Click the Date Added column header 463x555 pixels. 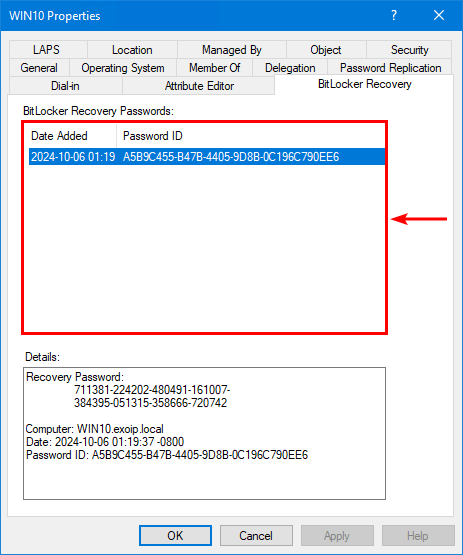pyautogui.click(x=72, y=136)
